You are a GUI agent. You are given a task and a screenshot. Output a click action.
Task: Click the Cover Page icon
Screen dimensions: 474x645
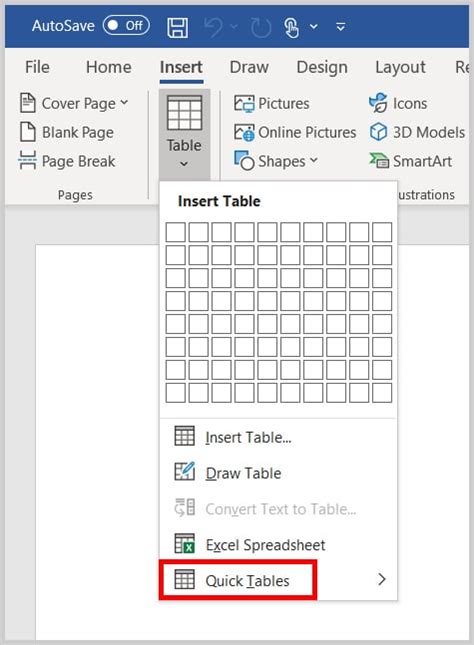[28, 103]
